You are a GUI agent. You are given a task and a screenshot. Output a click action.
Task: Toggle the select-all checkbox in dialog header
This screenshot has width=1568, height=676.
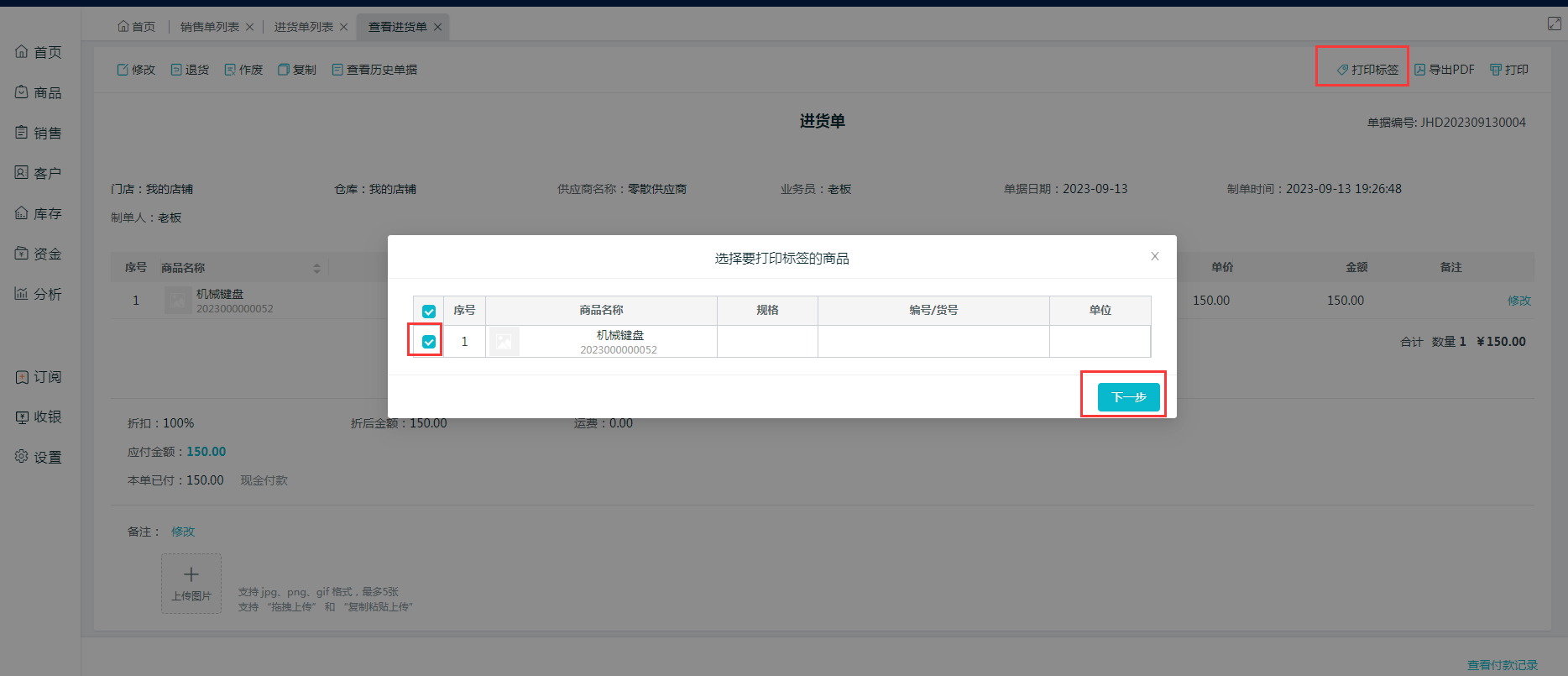tap(429, 311)
